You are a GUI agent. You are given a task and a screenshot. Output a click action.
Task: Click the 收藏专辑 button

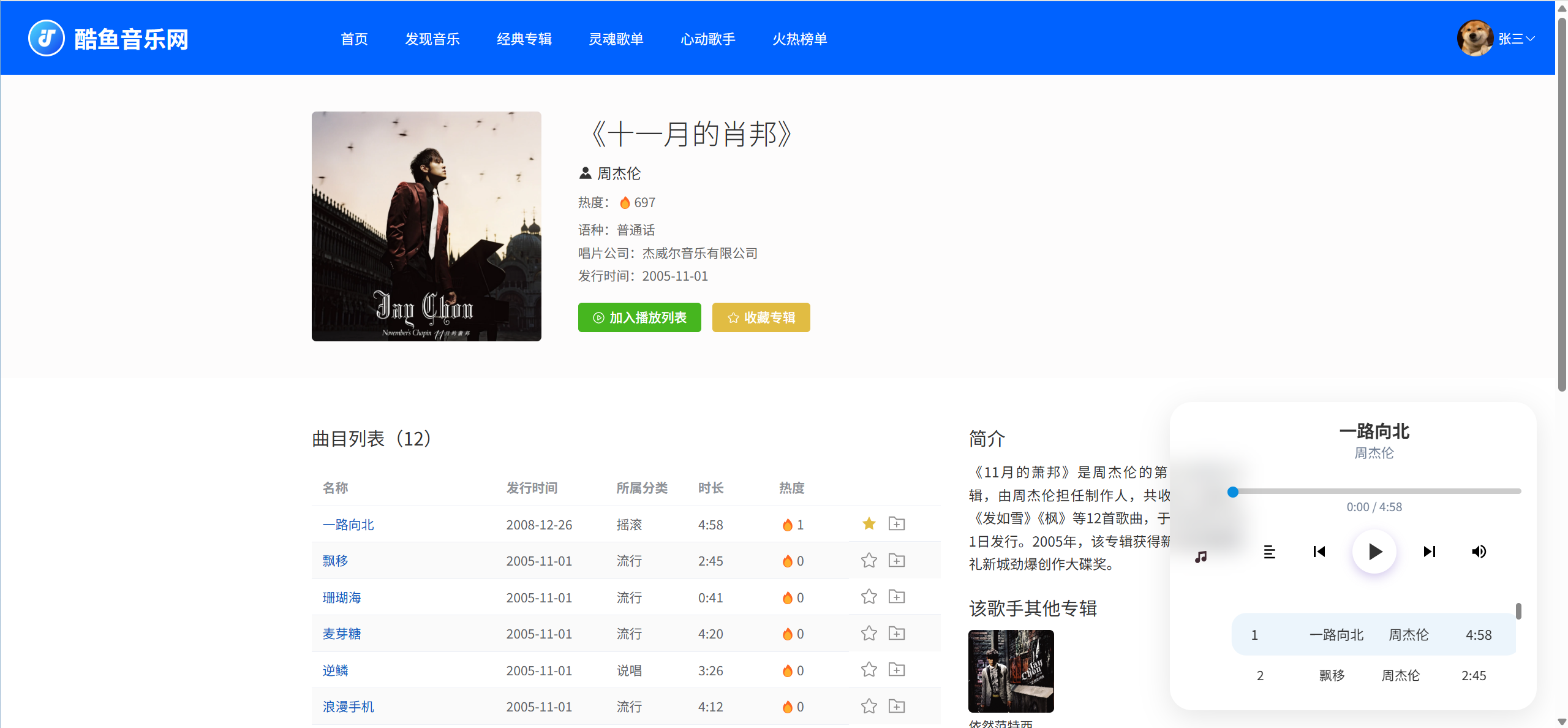click(x=761, y=317)
